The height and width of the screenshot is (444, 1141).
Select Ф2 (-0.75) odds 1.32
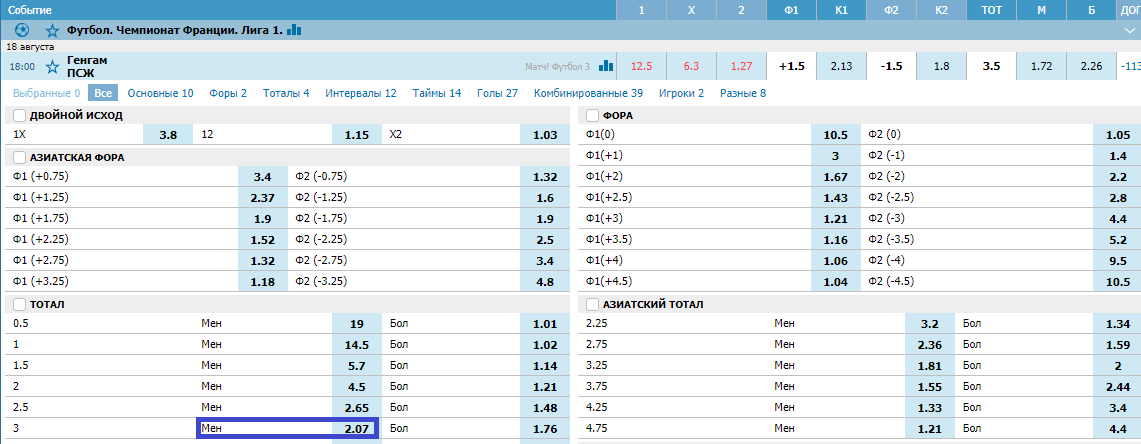545,177
